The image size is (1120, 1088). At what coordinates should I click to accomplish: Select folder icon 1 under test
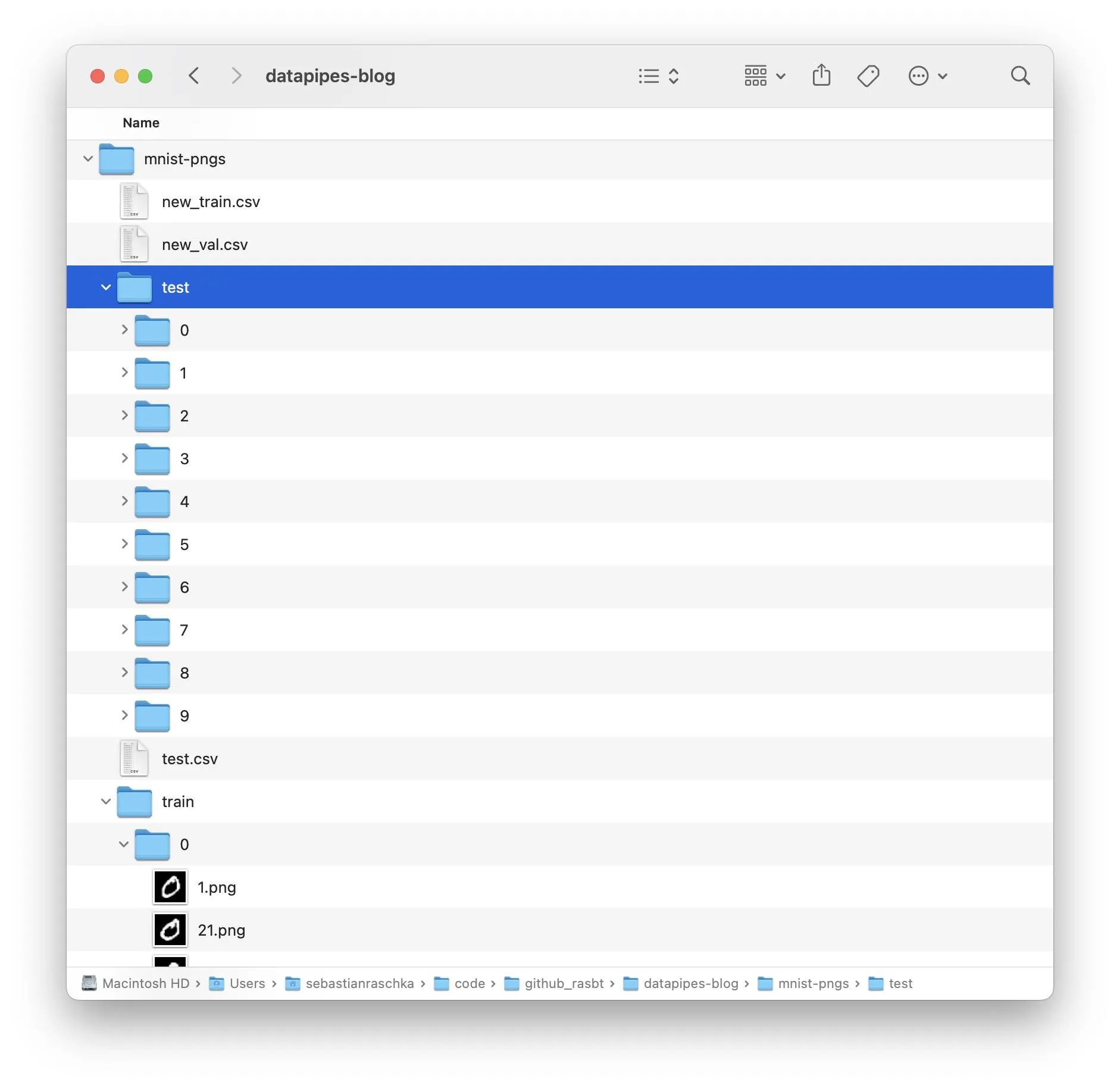coord(152,373)
